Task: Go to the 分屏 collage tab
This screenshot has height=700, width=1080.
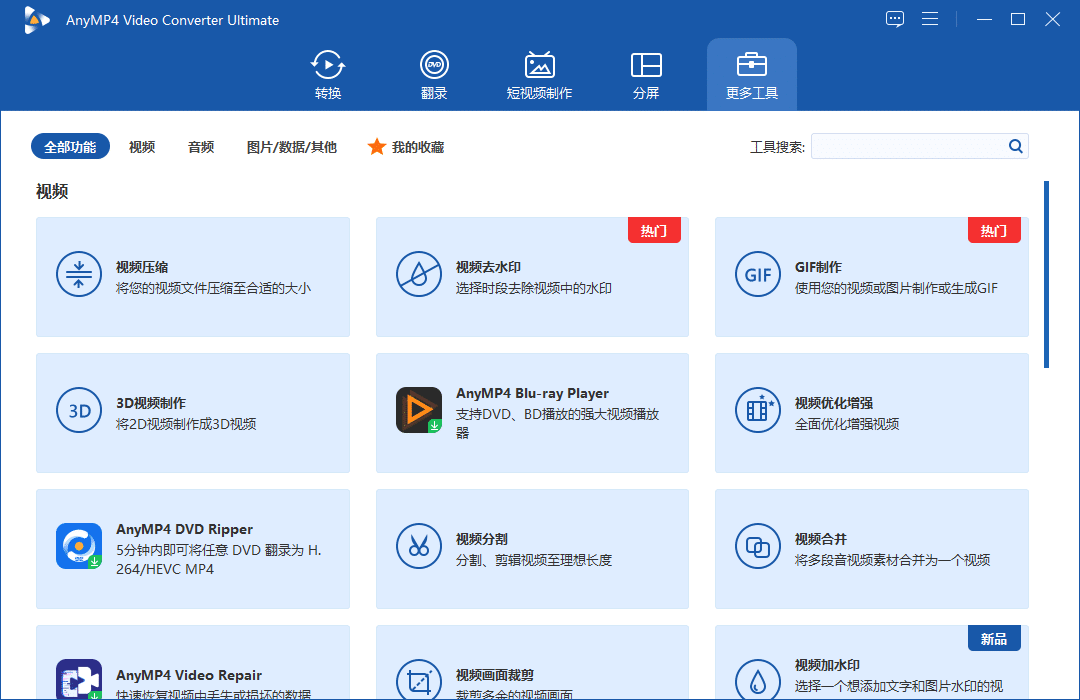Action: click(x=646, y=75)
